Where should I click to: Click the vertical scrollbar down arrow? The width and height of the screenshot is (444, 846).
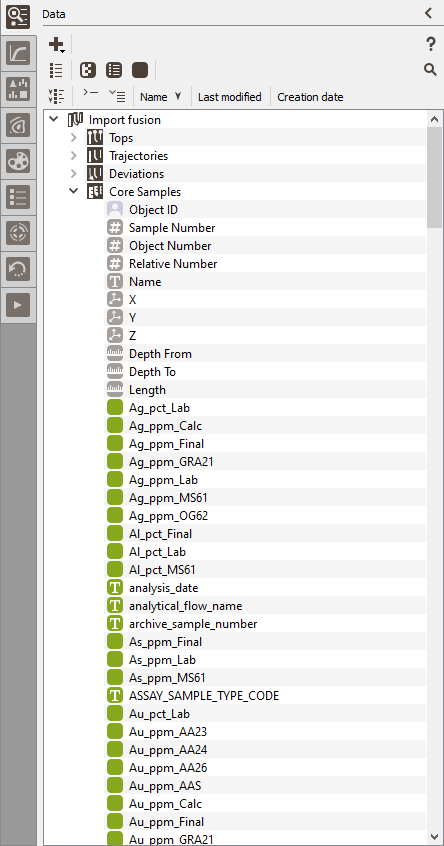tap(435, 836)
